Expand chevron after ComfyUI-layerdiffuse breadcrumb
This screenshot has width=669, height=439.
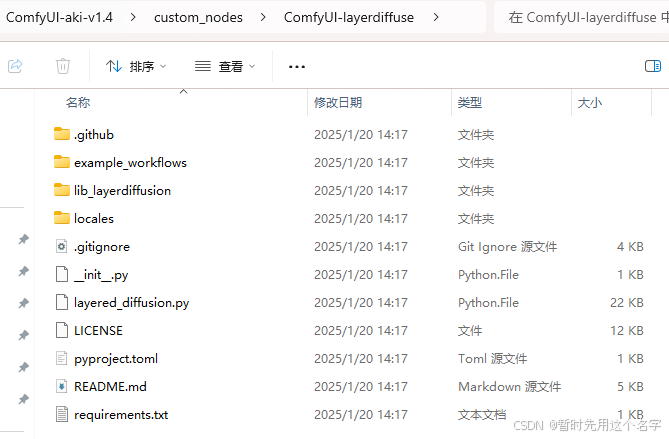point(436,17)
